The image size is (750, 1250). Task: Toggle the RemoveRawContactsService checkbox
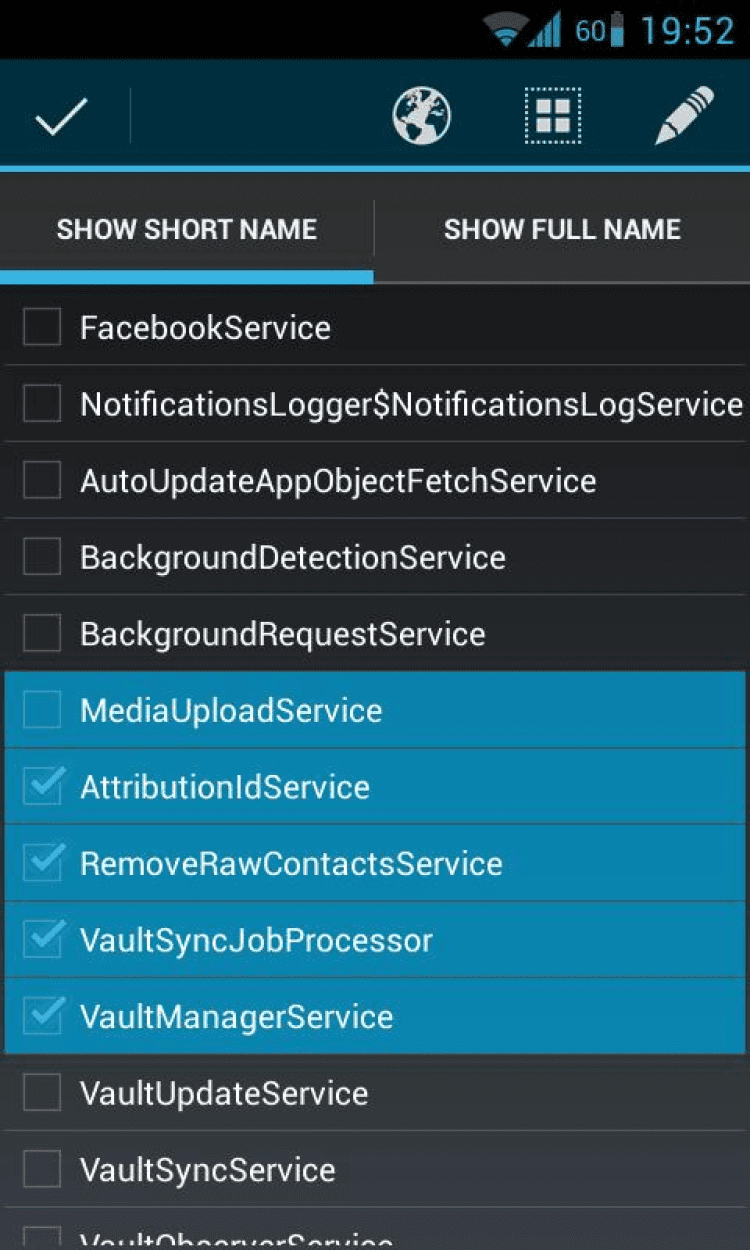[x=42, y=863]
